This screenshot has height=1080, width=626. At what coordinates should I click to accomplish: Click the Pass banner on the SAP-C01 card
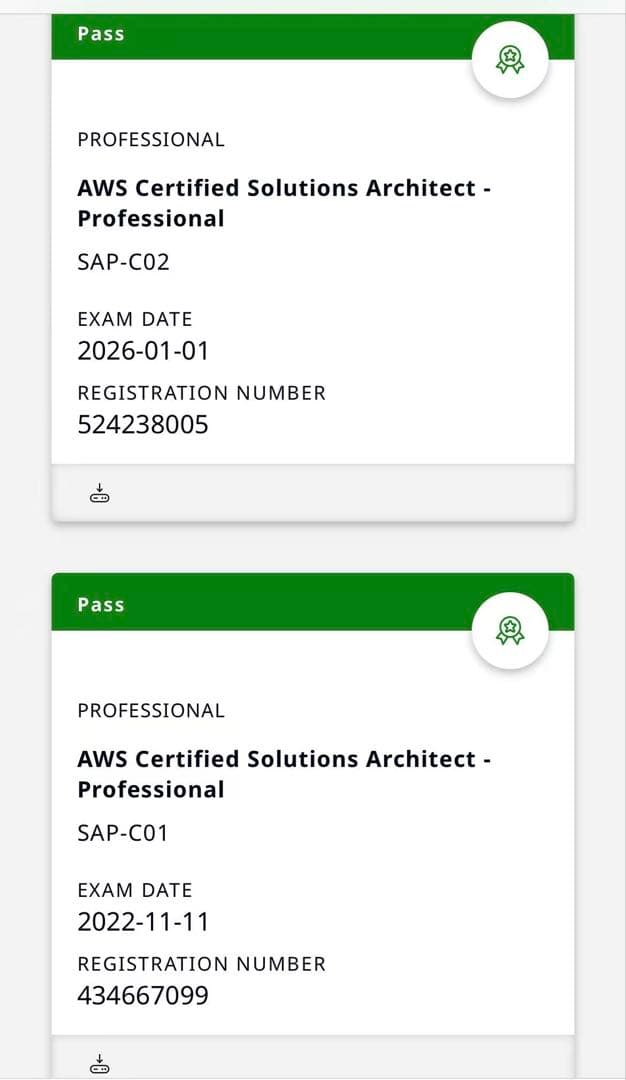(100, 604)
